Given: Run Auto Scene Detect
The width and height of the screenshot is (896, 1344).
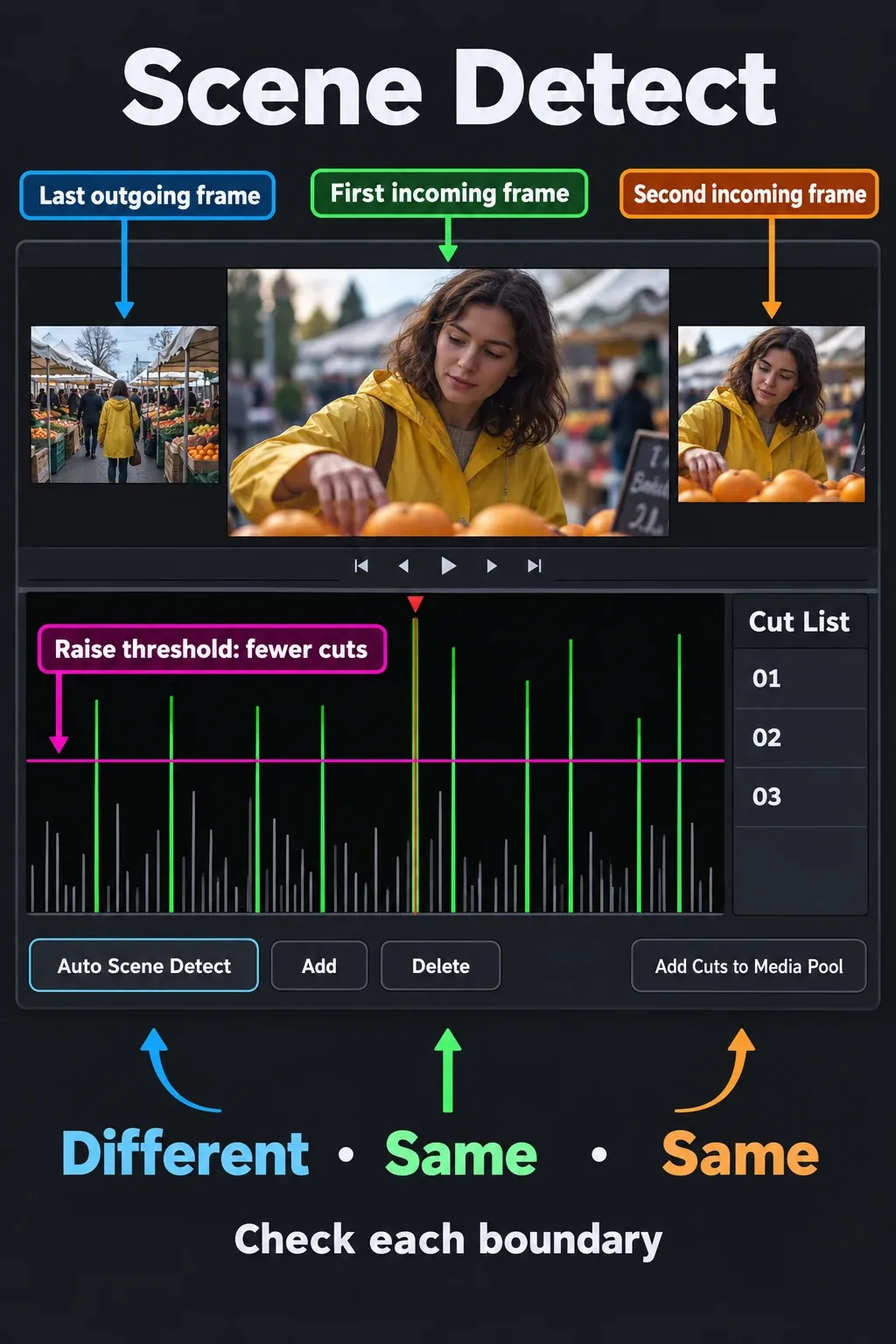Looking at the screenshot, I should pyautogui.click(x=143, y=965).
